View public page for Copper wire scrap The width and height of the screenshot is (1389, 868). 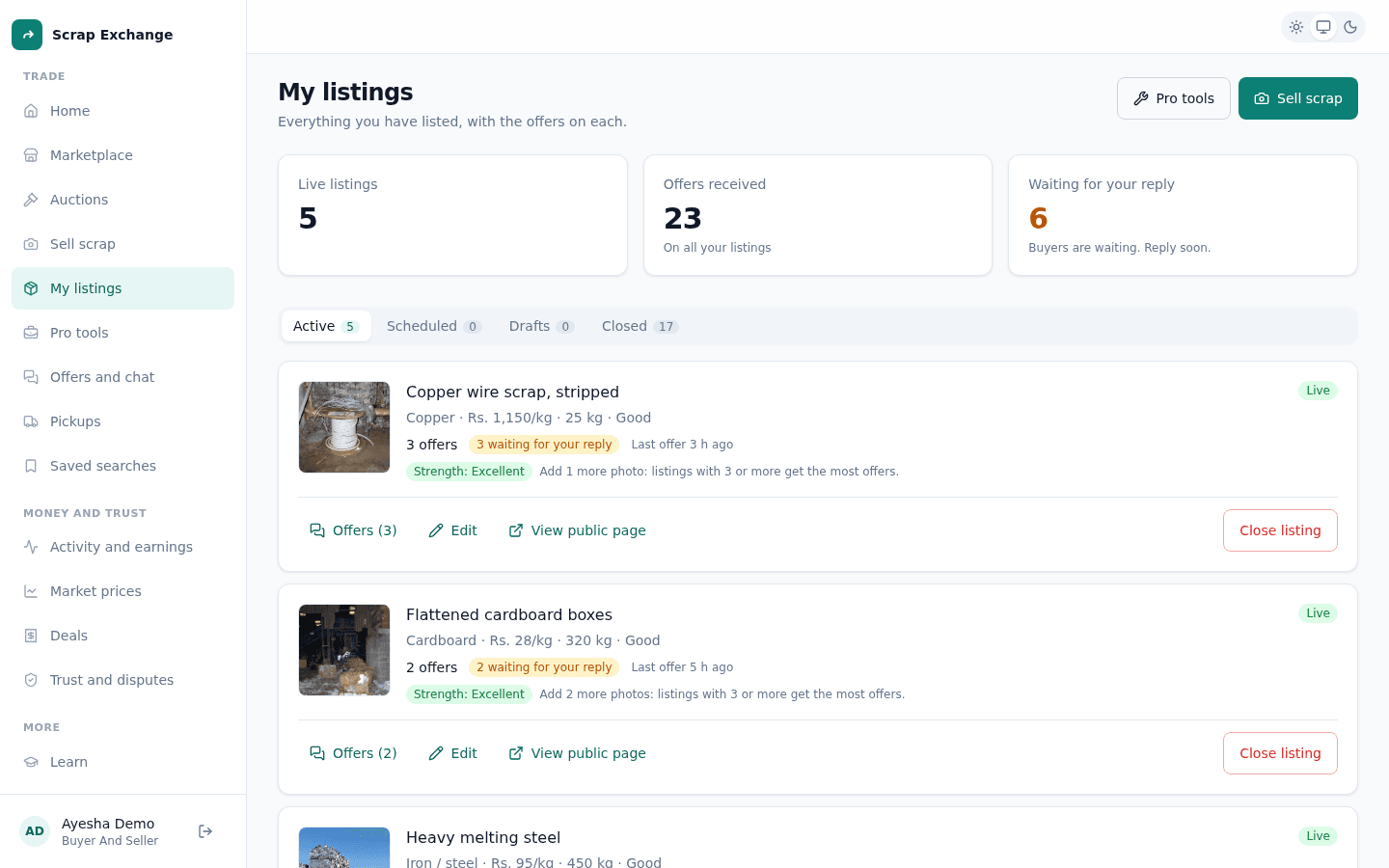pyautogui.click(x=577, y=530)
